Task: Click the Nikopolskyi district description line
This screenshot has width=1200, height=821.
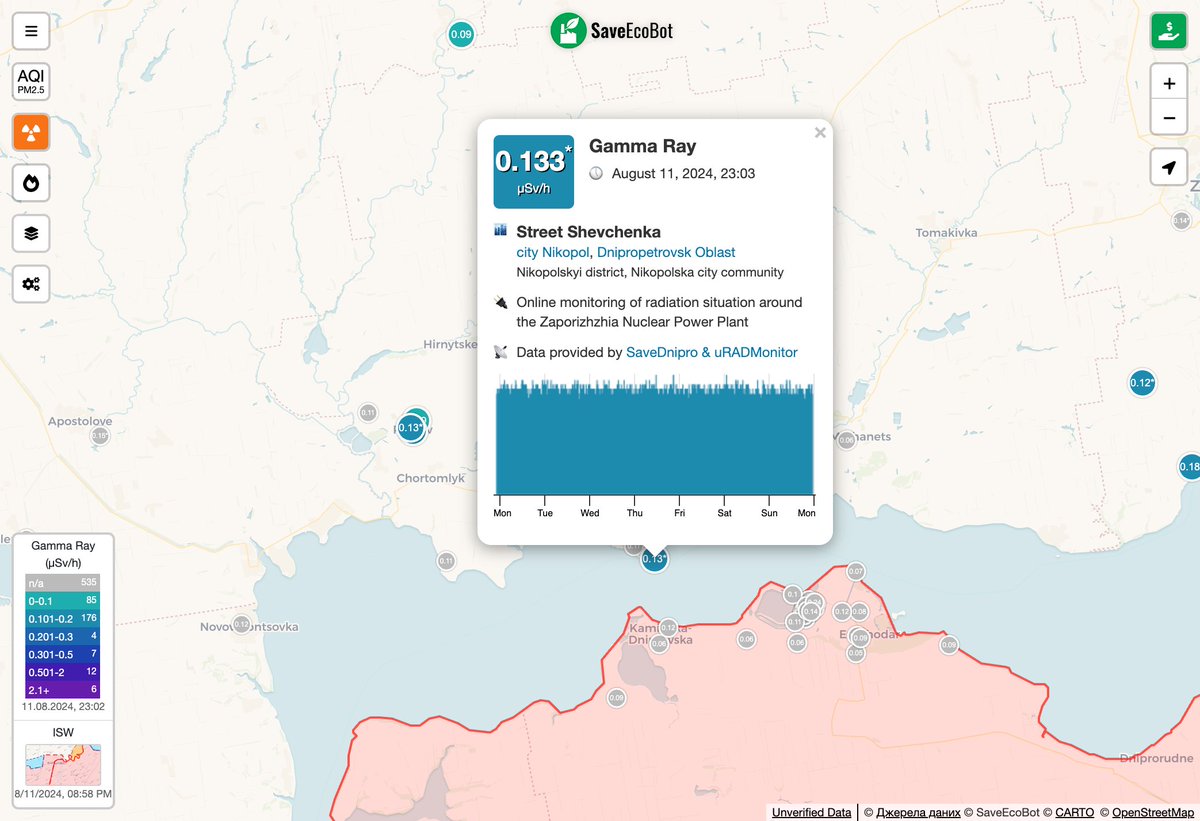Action: pos(650,272)
